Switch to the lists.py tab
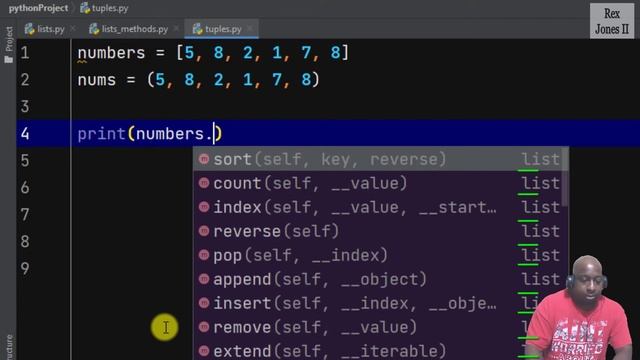This screenshot has width=640, height=360. click(x=44, y=29)
